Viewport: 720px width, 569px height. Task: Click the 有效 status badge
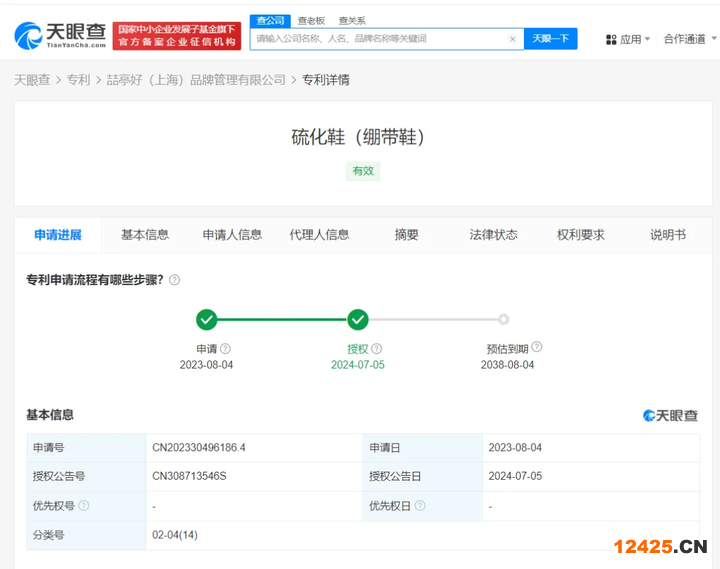click(363, 171)
